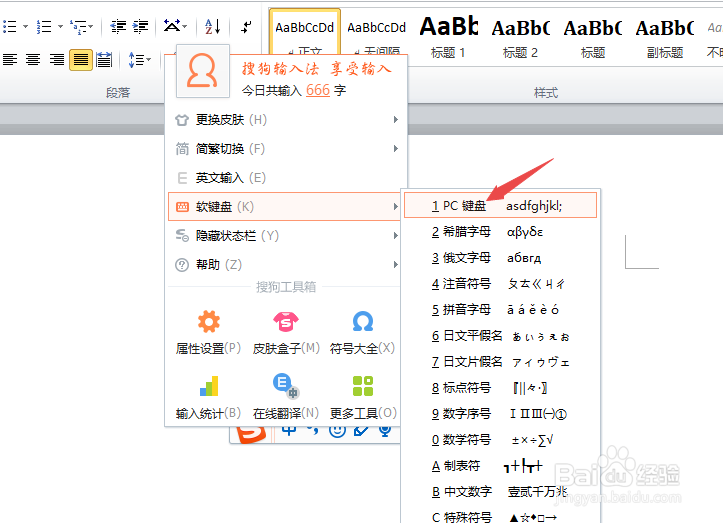Image resolution: width=723 pixels, height=523 pixels.
Task: Click the numbered list icon
Action: (x=44, y=26)
